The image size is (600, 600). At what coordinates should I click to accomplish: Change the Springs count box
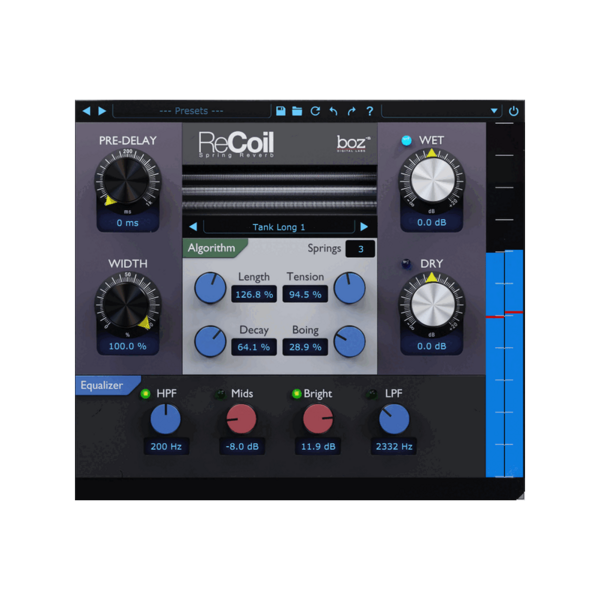(x=360, y=249)
